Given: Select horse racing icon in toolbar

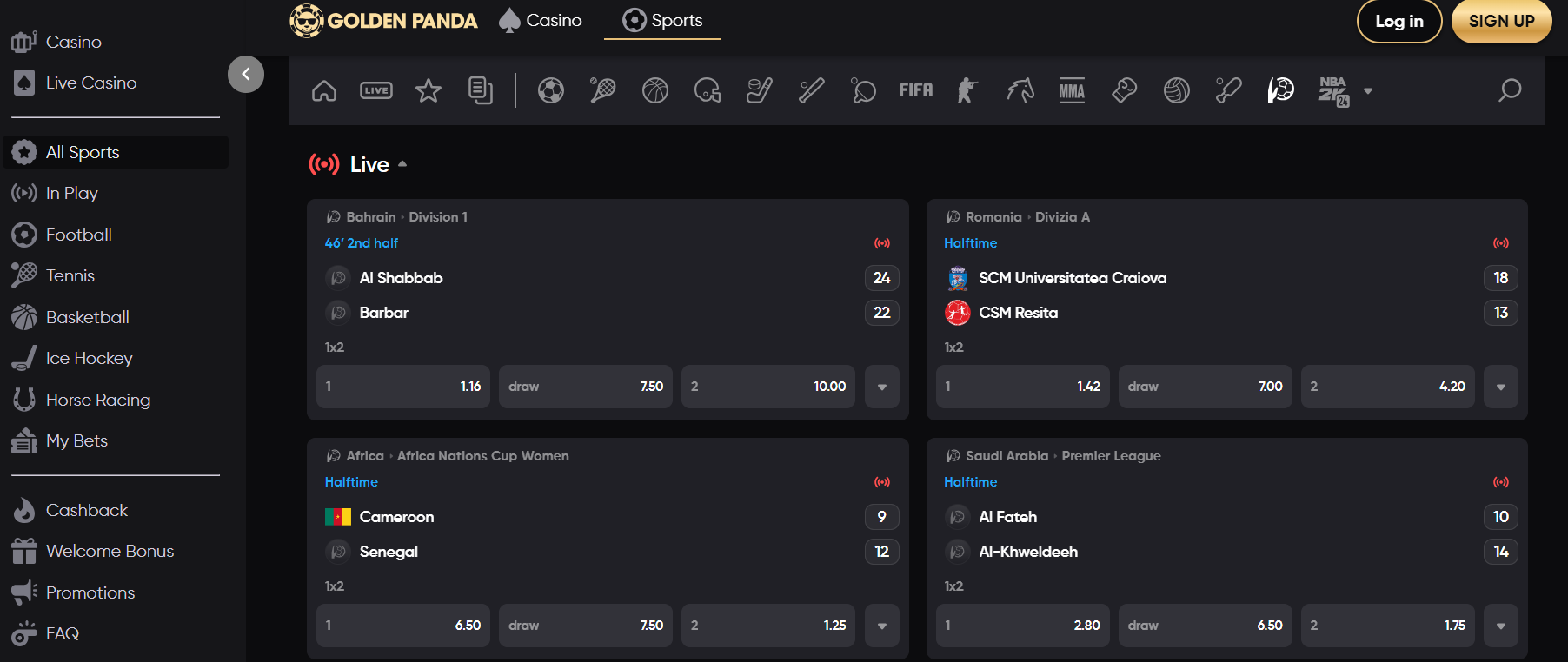Looking at the screenshot, I should click(x=1020, y=90).
